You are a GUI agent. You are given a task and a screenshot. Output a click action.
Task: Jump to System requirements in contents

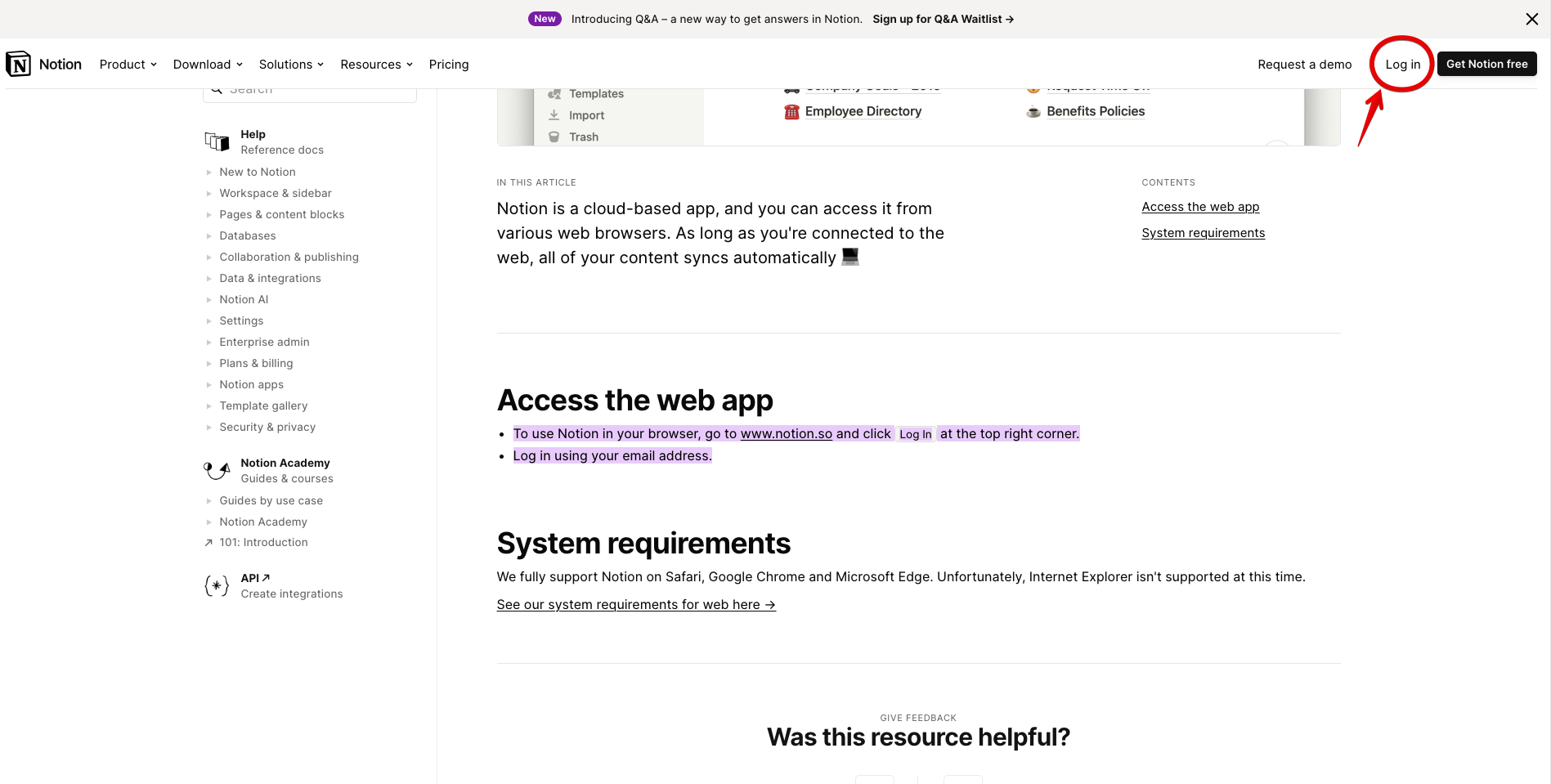point(1203,233)
